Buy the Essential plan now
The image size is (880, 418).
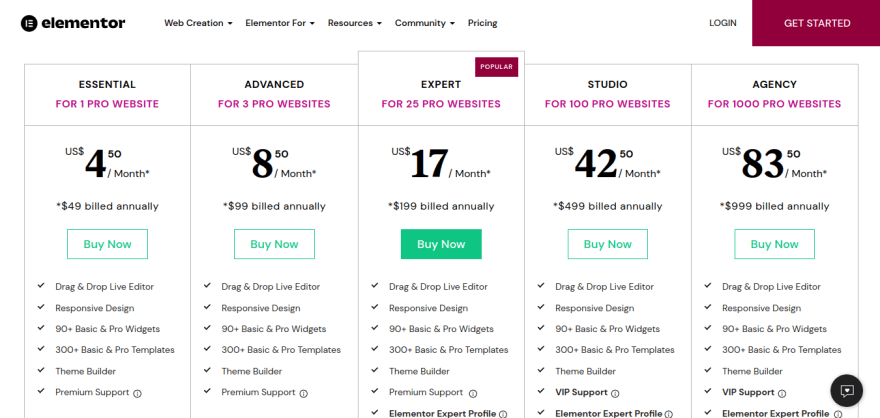click(x=107, y=244)
